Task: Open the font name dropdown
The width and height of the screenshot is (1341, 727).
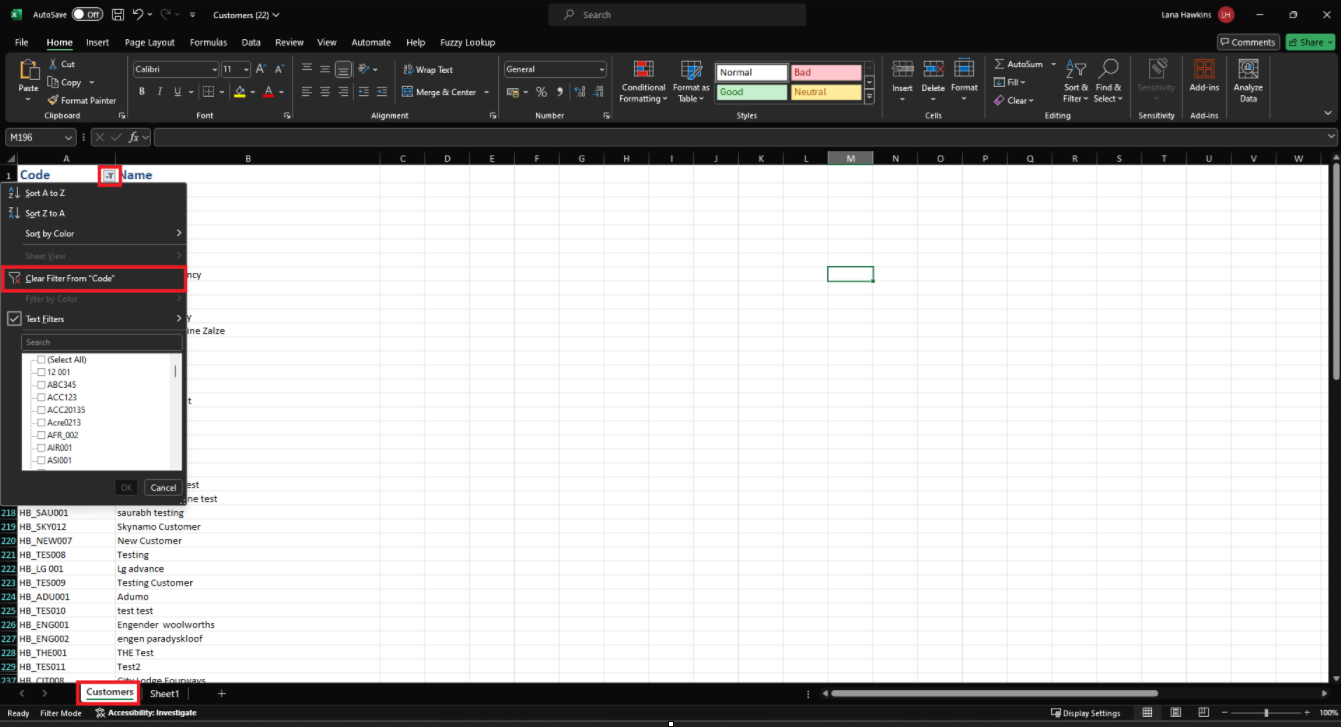Action: click(x=214, y=70)
